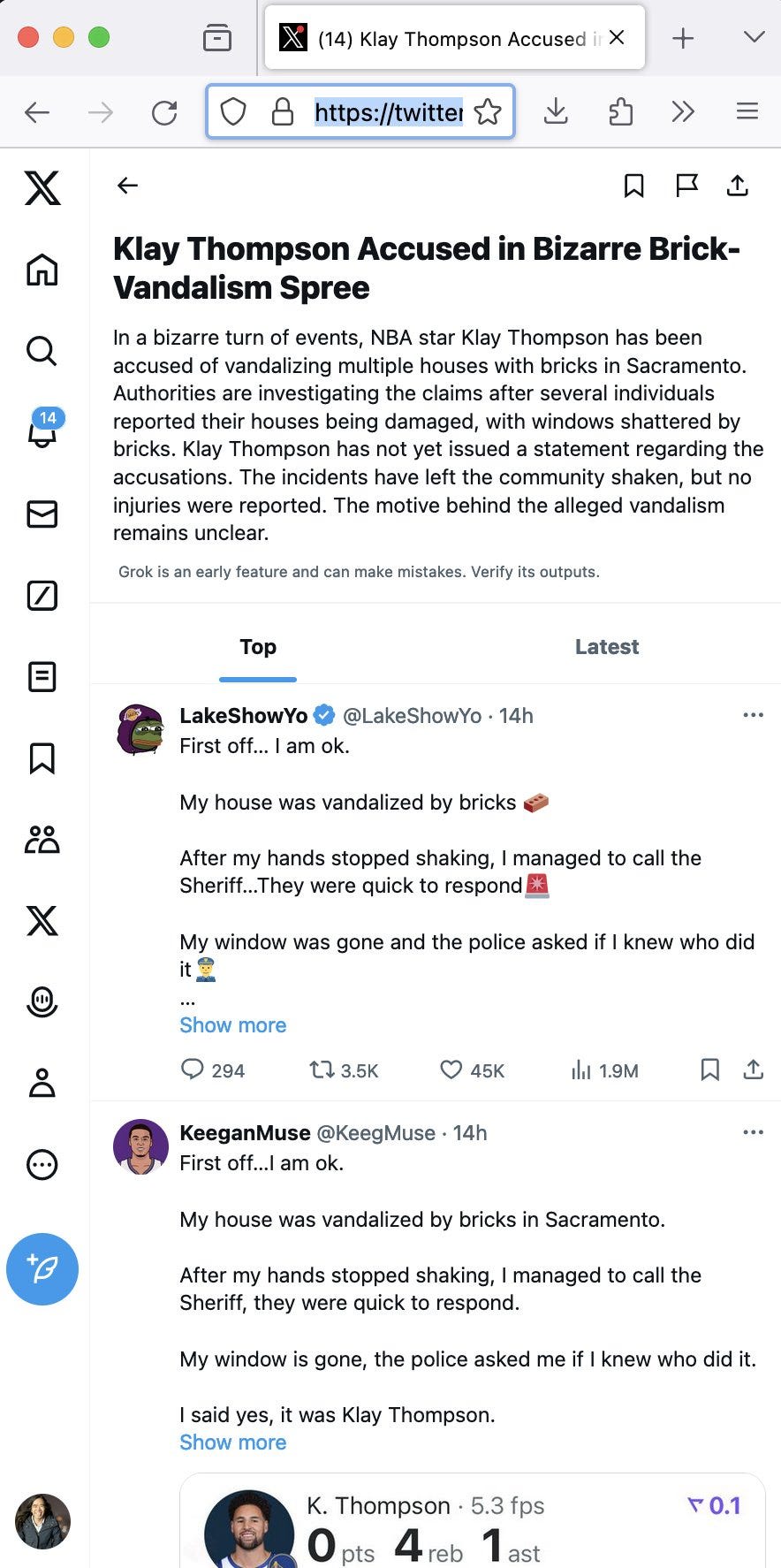Expand LakeShowYo post with Show more
The image size is (781, 1568).
coord(233,1025)
